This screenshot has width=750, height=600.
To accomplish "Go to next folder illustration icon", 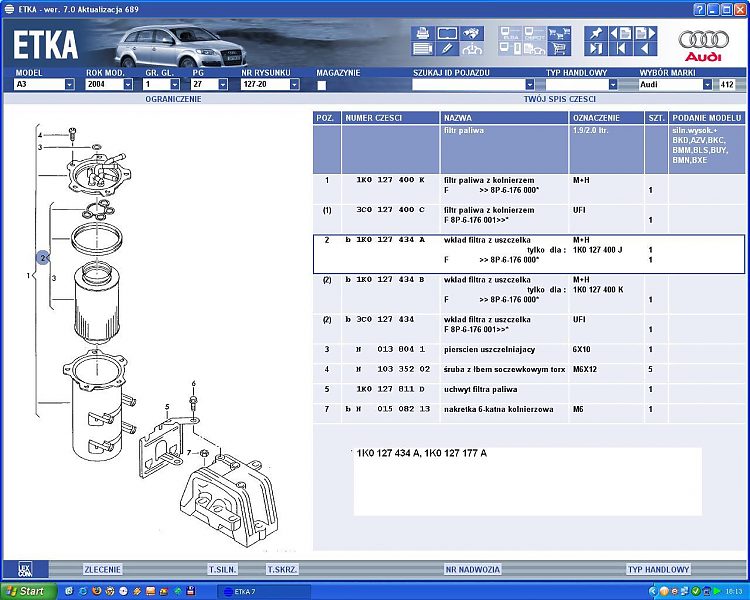I will (x=645, y=33).
